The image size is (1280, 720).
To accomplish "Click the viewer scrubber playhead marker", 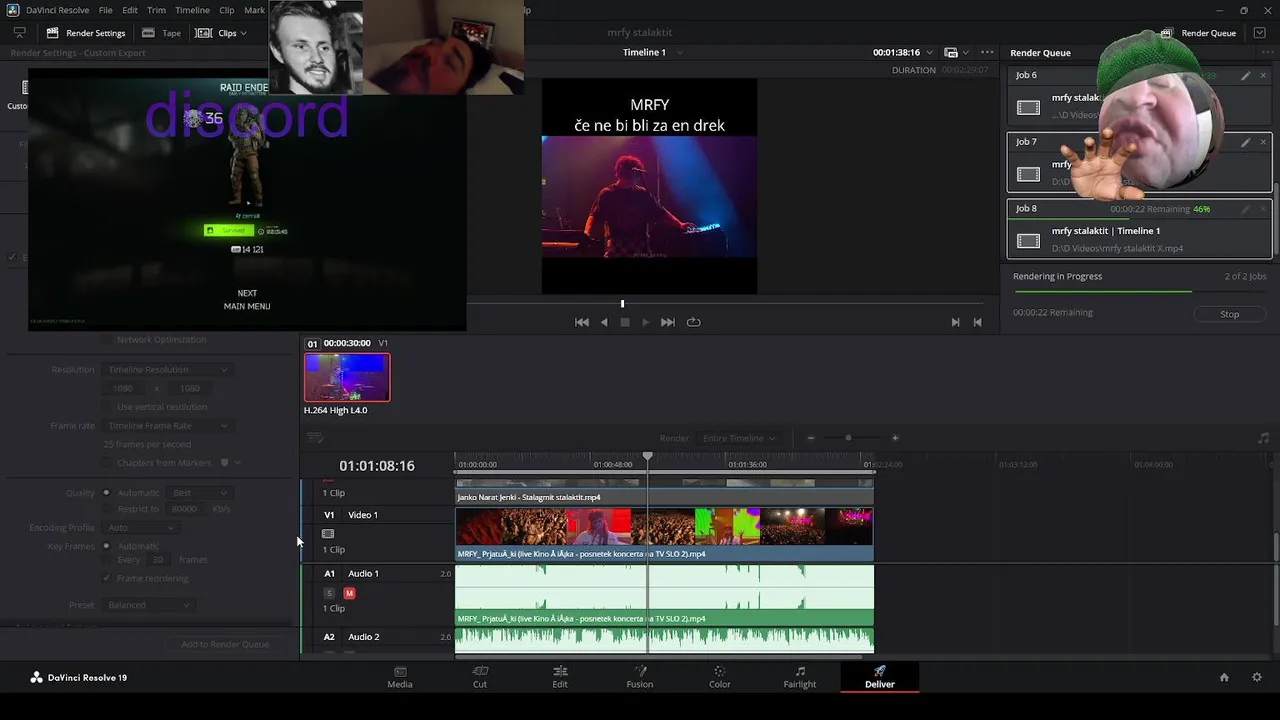I will tap(622, 303).
